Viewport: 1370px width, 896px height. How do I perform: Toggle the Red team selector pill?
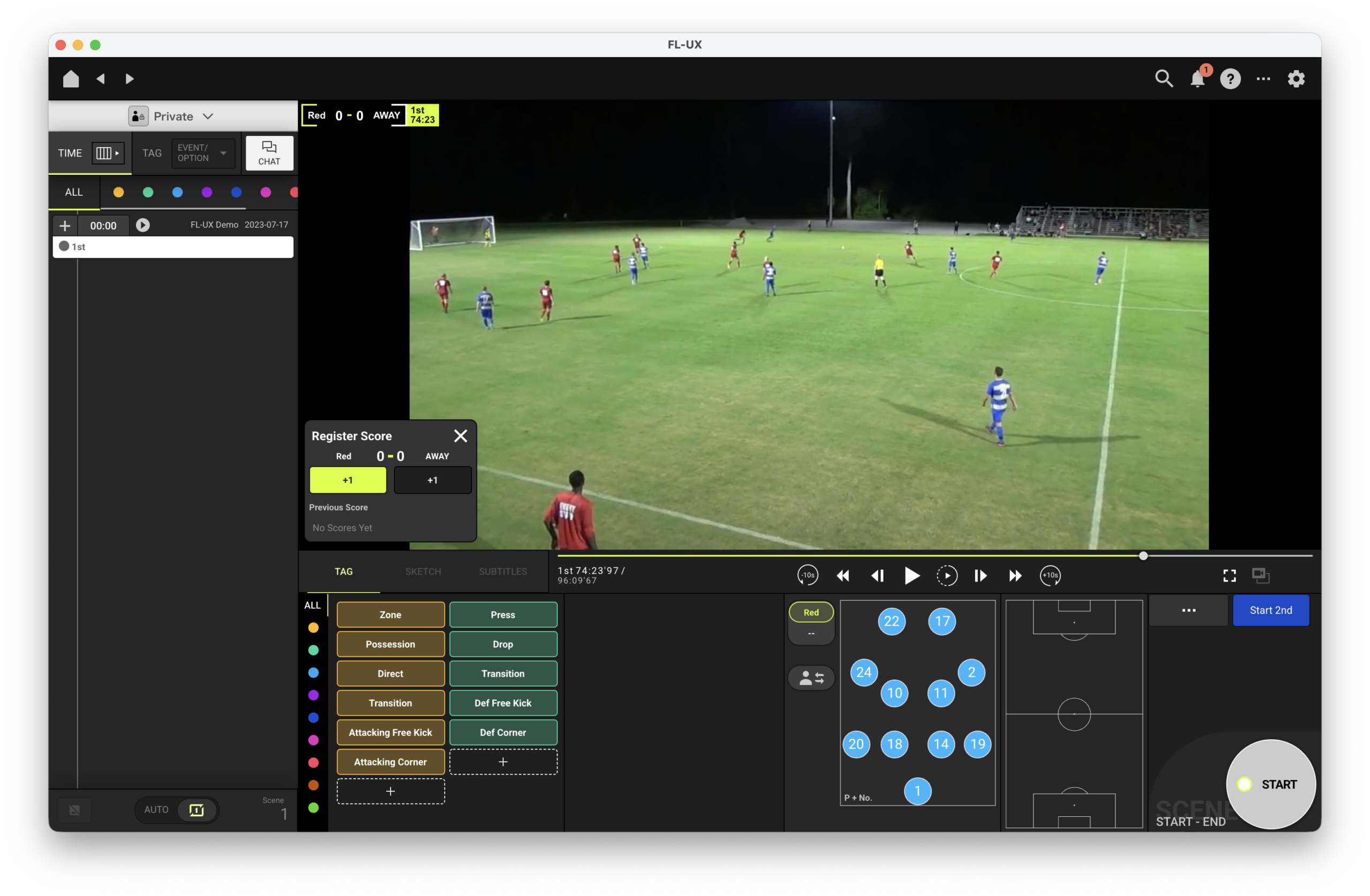(x=810, y=612)
